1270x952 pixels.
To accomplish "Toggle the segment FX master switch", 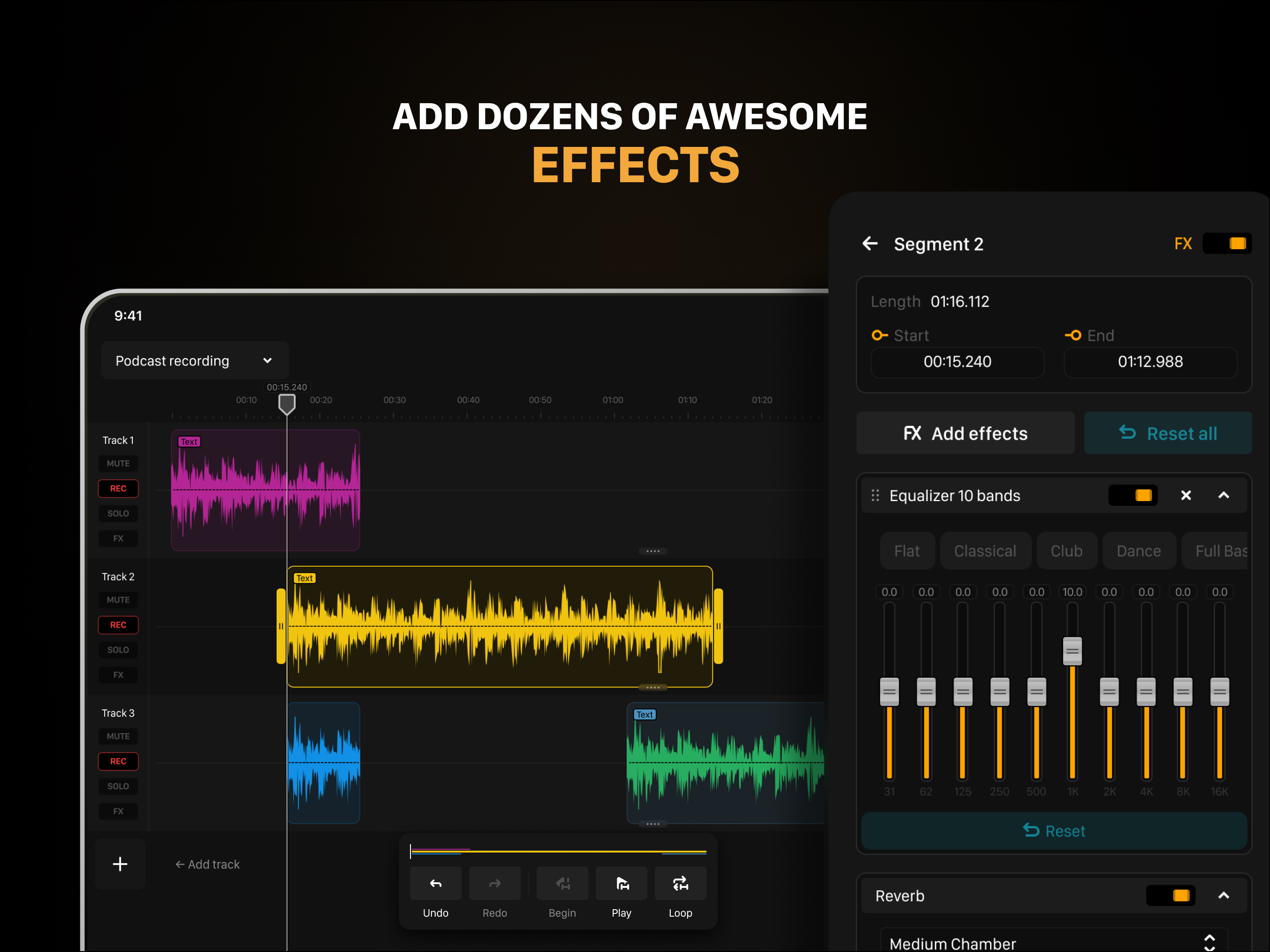I will 1227,244.
